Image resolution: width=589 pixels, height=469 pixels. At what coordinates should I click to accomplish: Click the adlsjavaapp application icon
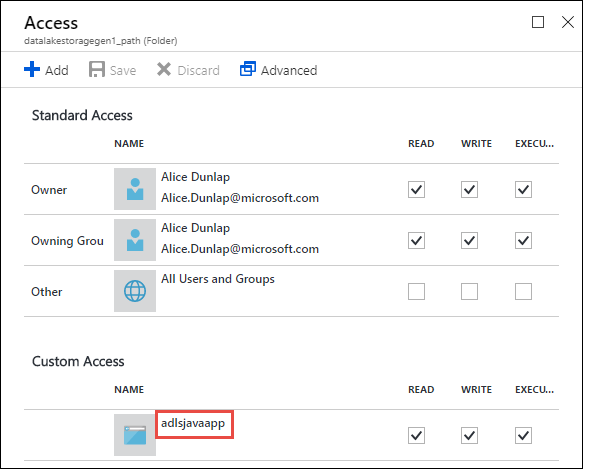tap(135, 435)
